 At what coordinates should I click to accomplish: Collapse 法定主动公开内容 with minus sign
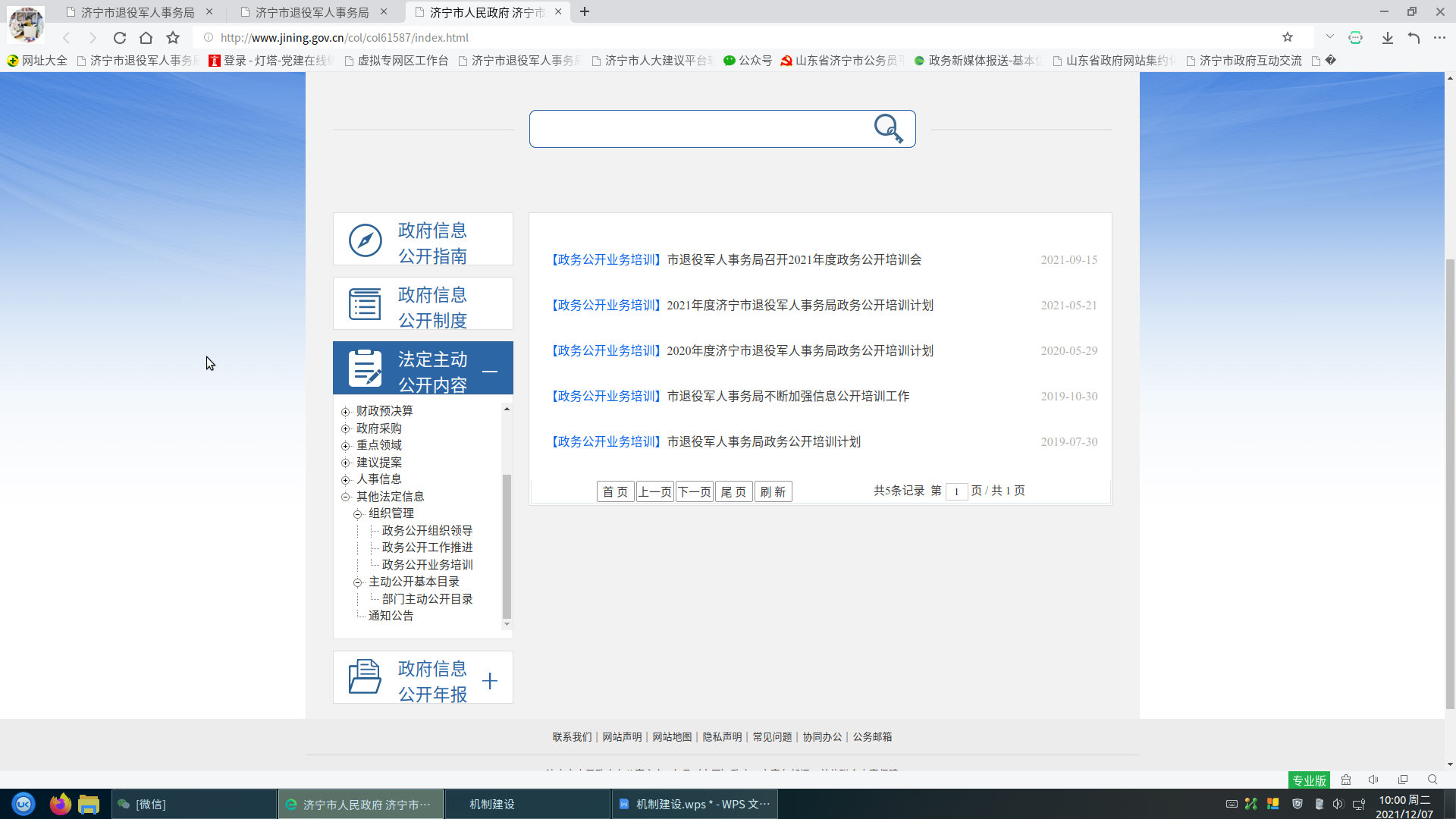(490, 371)
